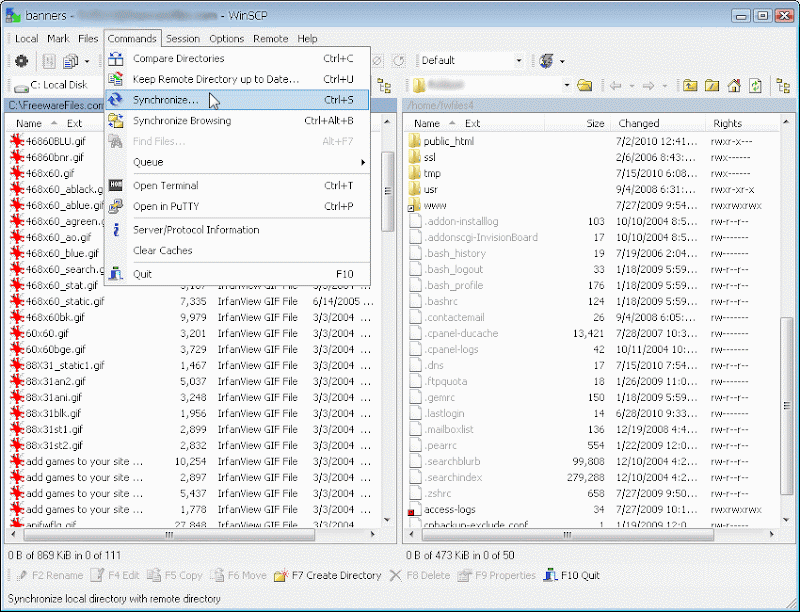Sort remote panel by Size column
The width and height of the screenshot is (800, 612).
[x=577, y=123]
